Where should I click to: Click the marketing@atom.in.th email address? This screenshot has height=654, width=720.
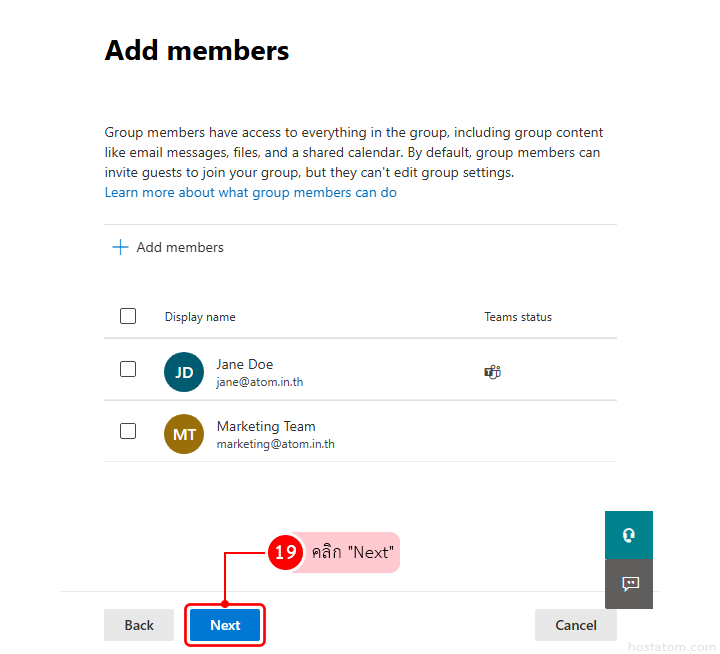click(x=275, y=444)
